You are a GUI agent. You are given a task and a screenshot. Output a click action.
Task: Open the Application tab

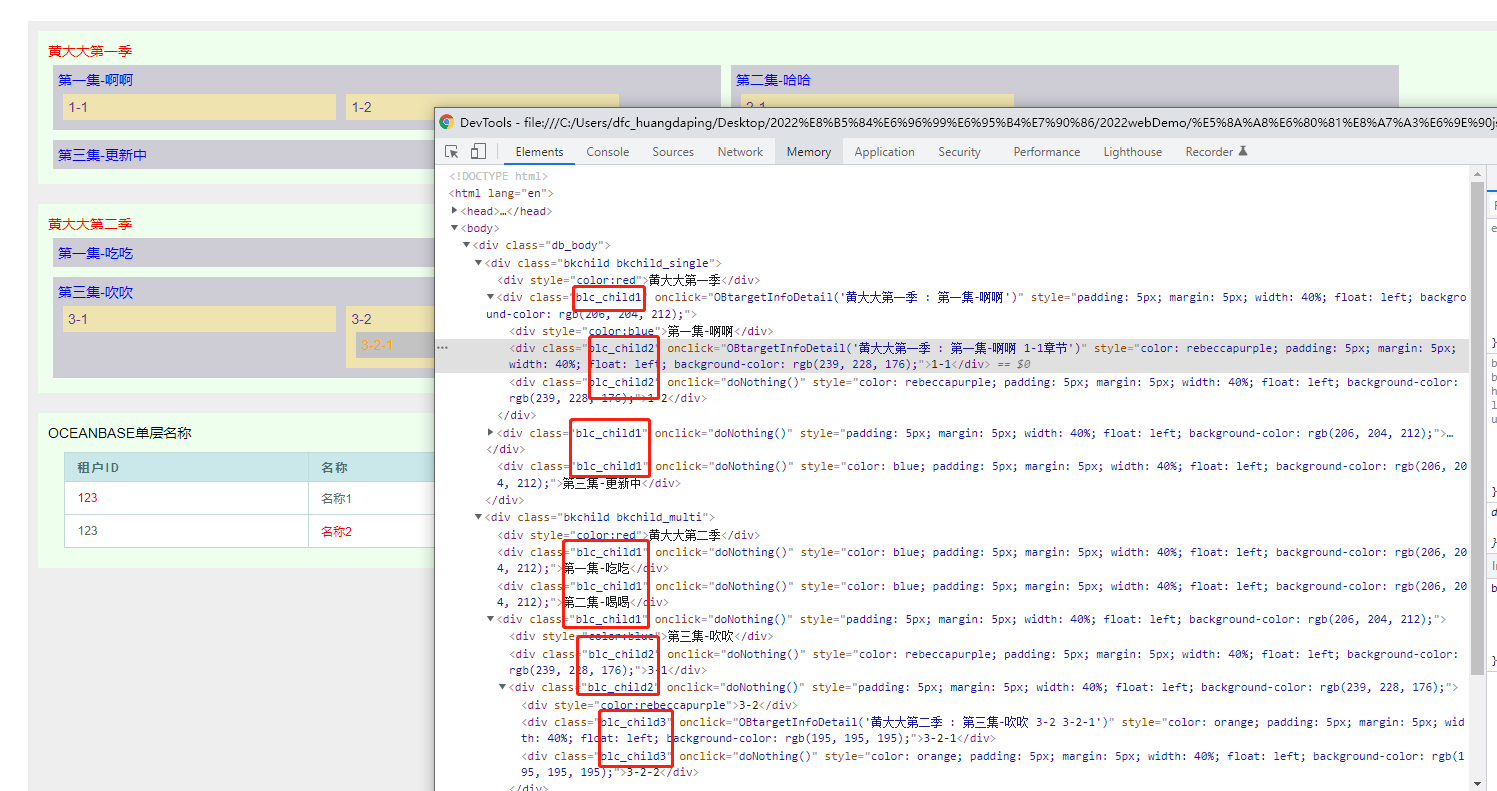(x=884, y=152)
